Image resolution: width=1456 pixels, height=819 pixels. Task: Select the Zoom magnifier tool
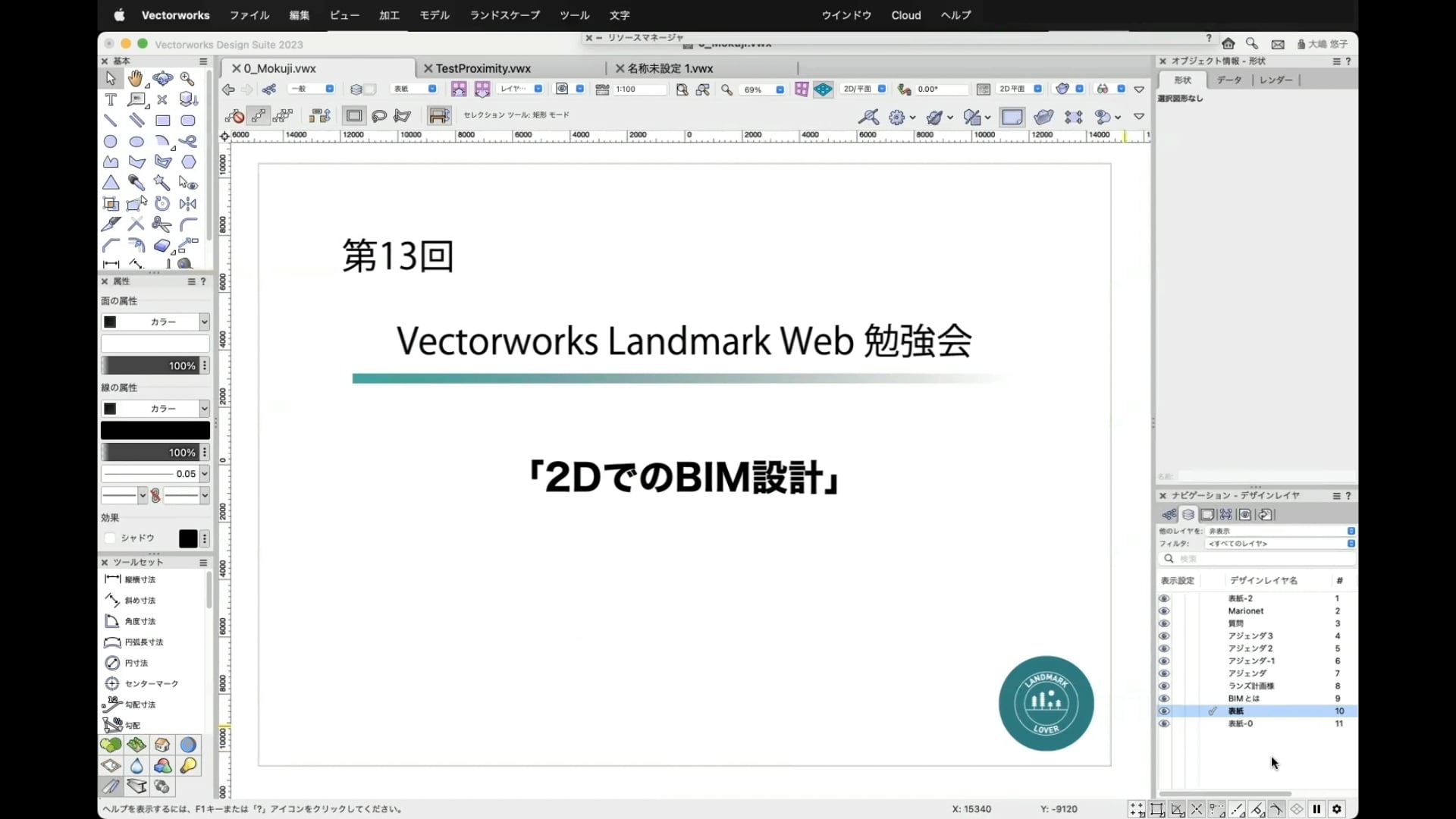tap(188, 79)
